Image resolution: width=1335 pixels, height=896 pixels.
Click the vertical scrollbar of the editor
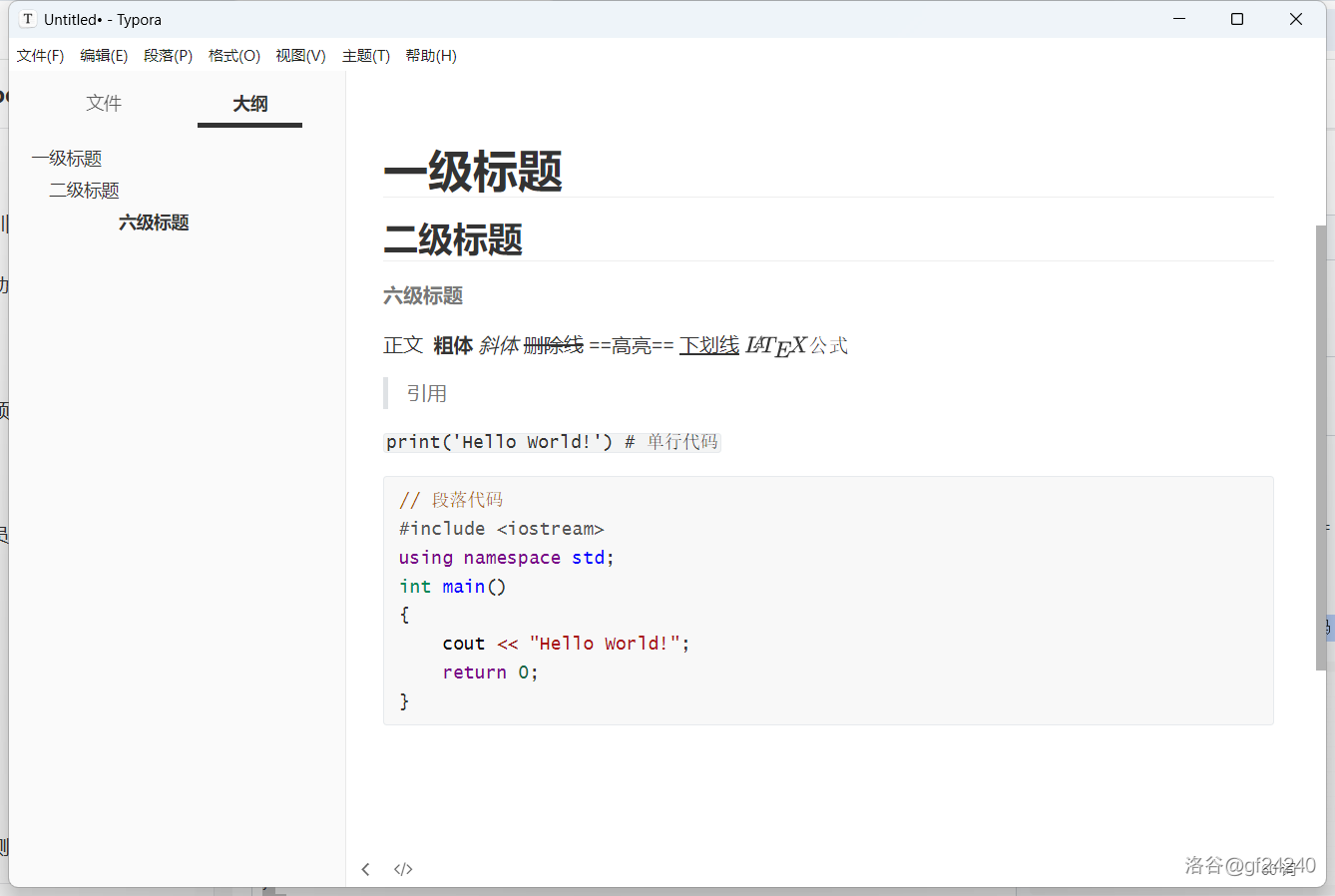tap(1321, 447)
